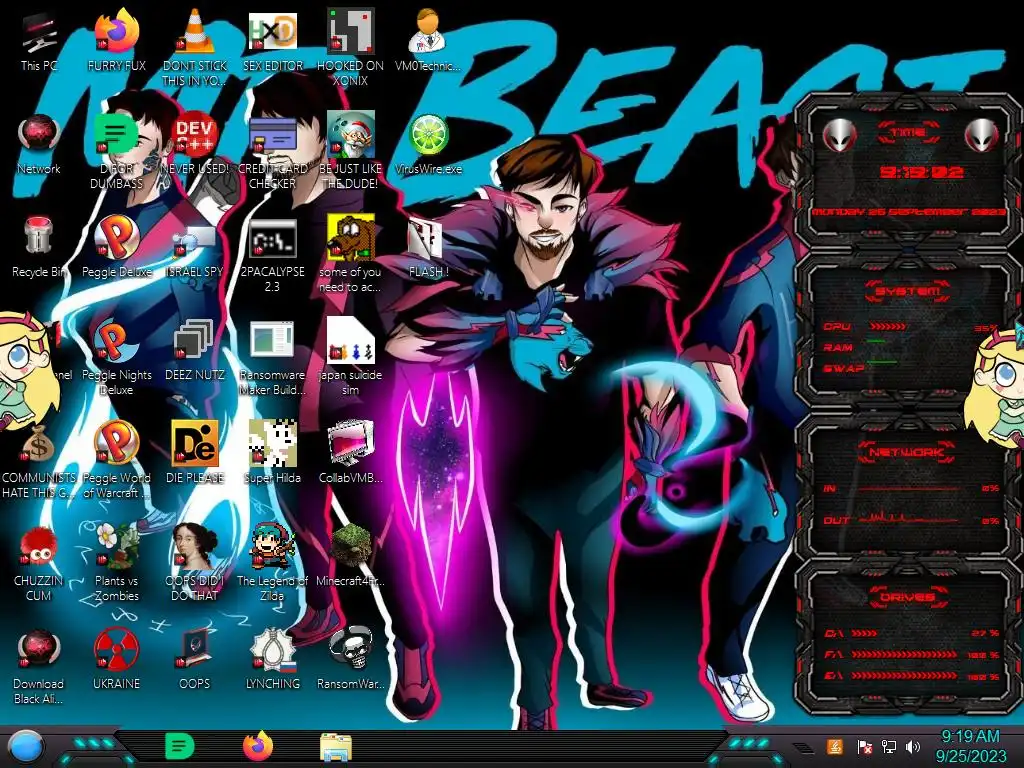Launch Peggle Nights Deluxe

[116, 357]
